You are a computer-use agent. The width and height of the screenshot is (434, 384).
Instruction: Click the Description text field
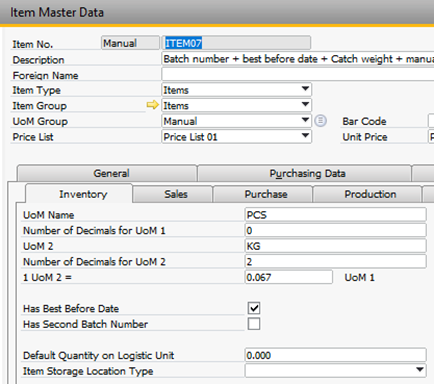tap(298, 59)
